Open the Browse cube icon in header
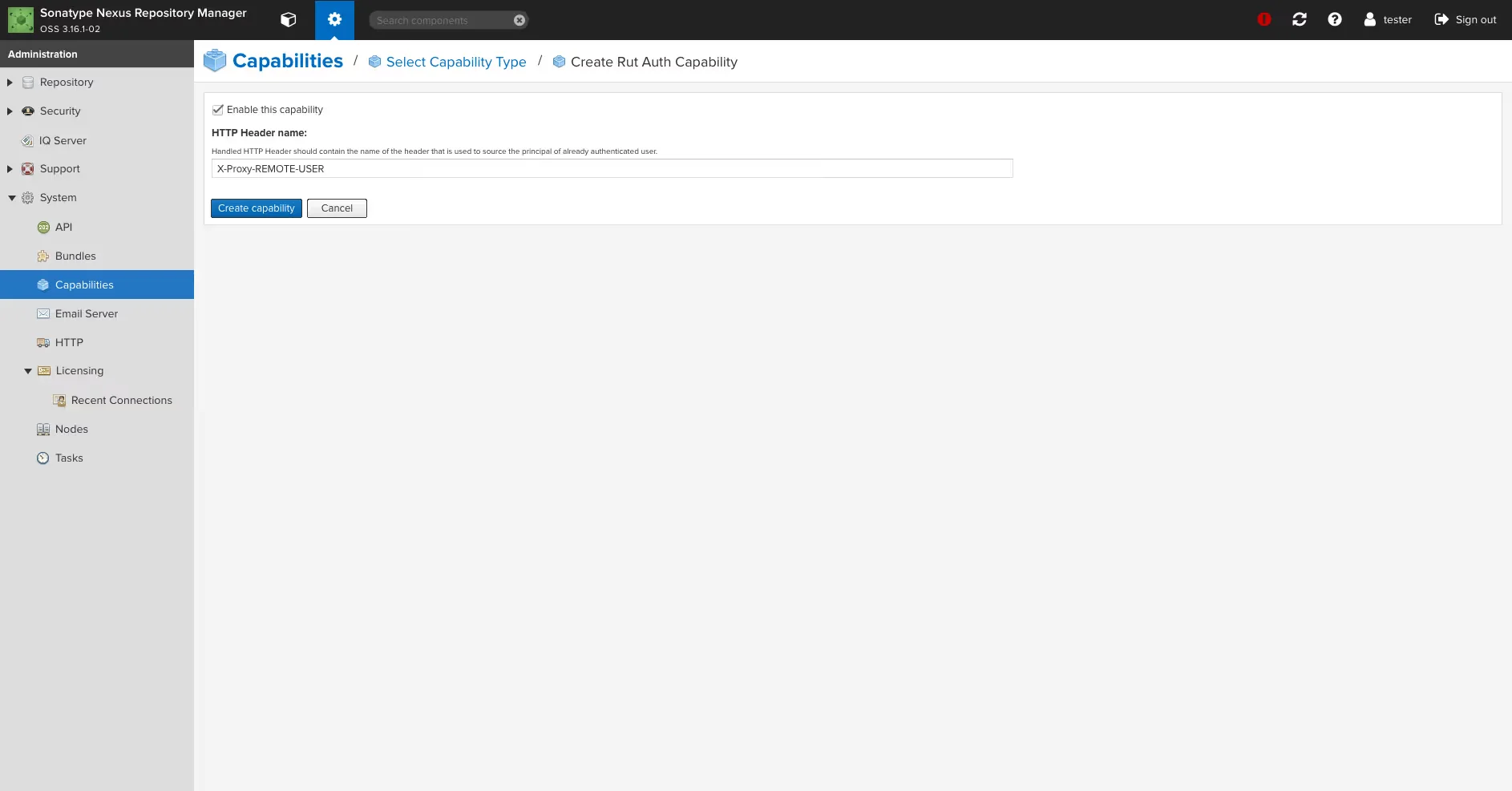The image size is (1512, 791). pyautogui.click(x=289, y=20)
